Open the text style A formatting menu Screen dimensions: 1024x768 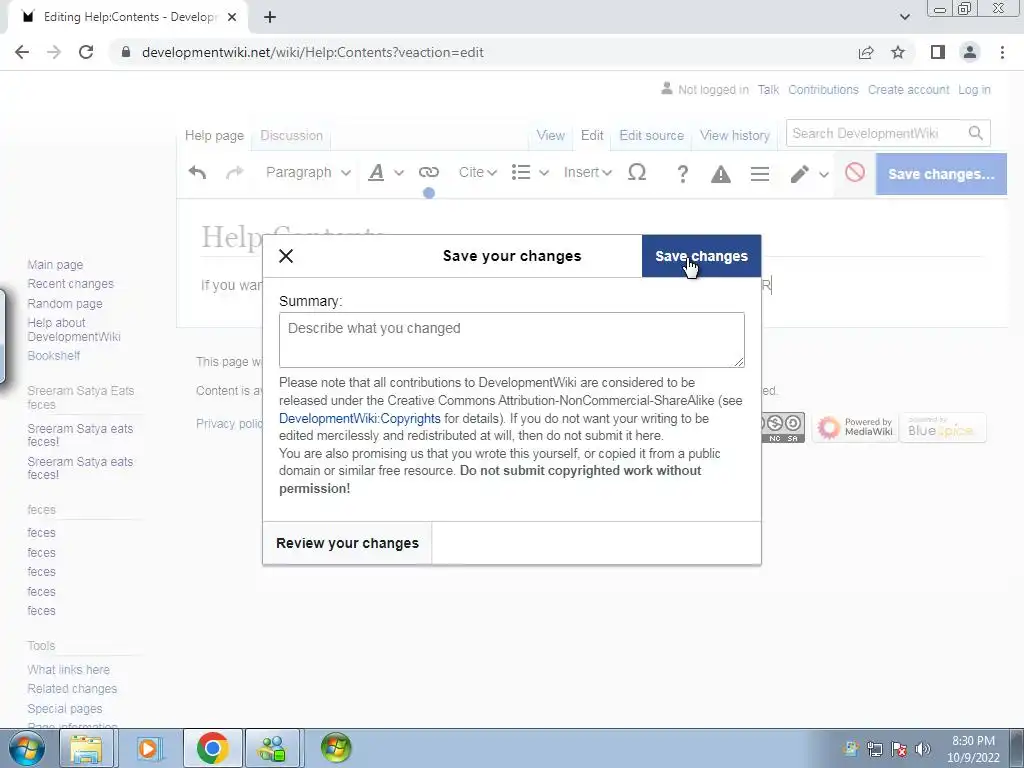[385, 172]
